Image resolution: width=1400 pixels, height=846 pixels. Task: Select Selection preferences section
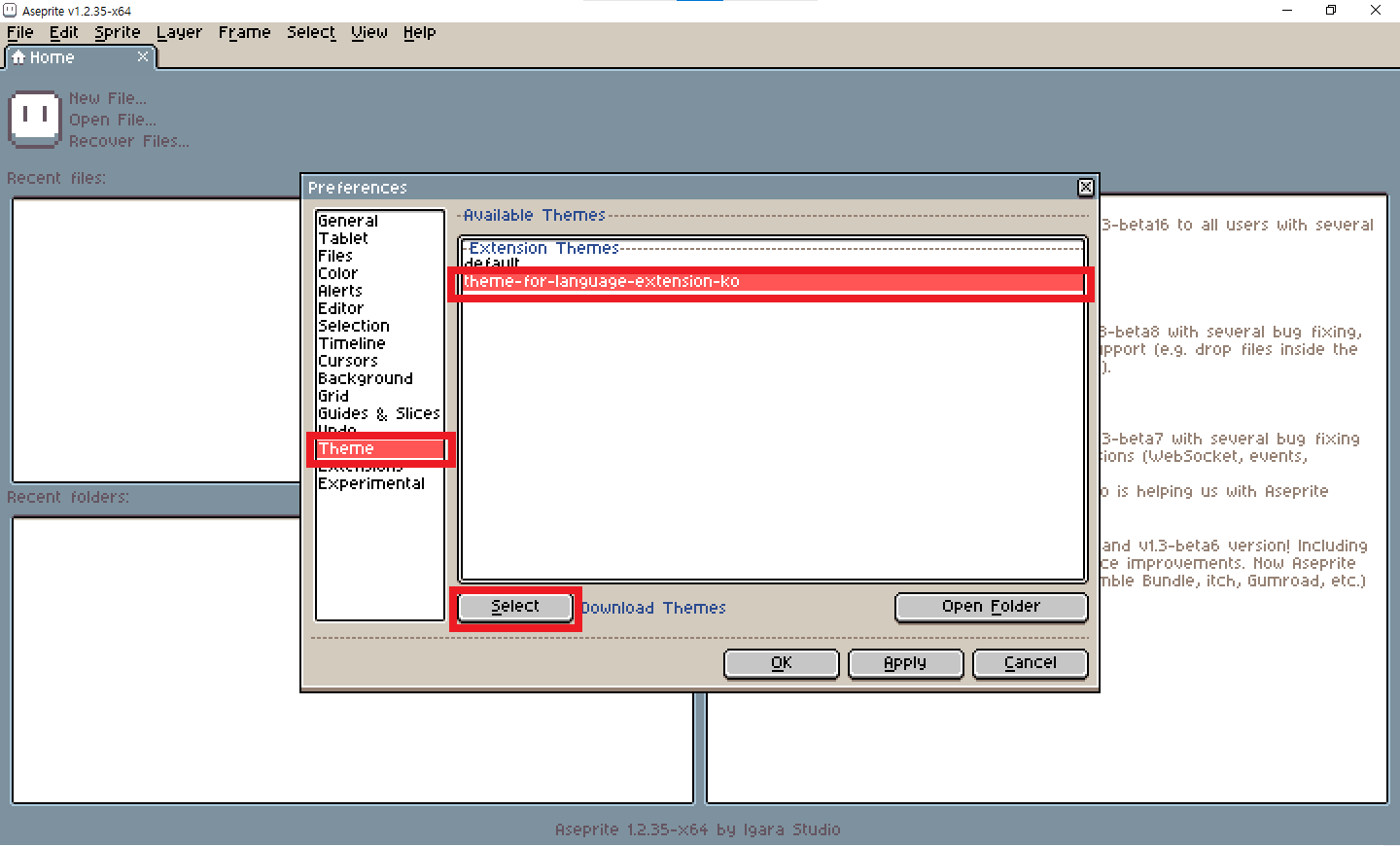(x=380, y=326)
